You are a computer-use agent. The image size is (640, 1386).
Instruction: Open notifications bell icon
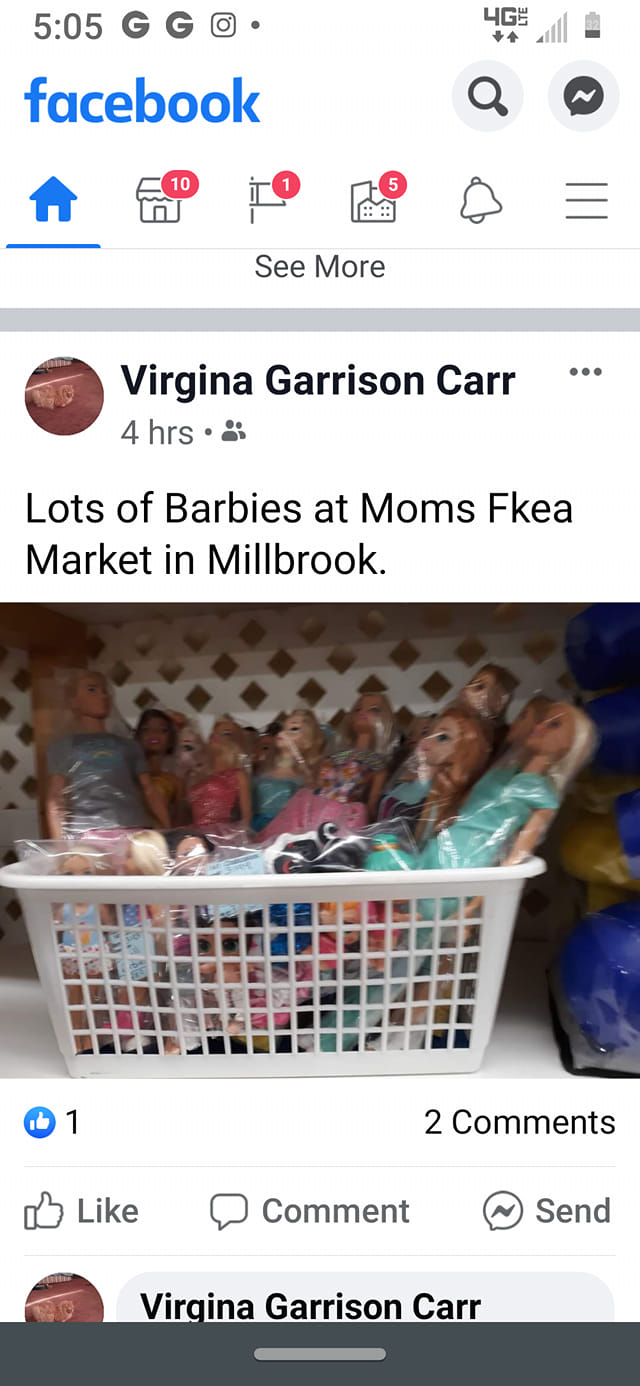point(480,200)
